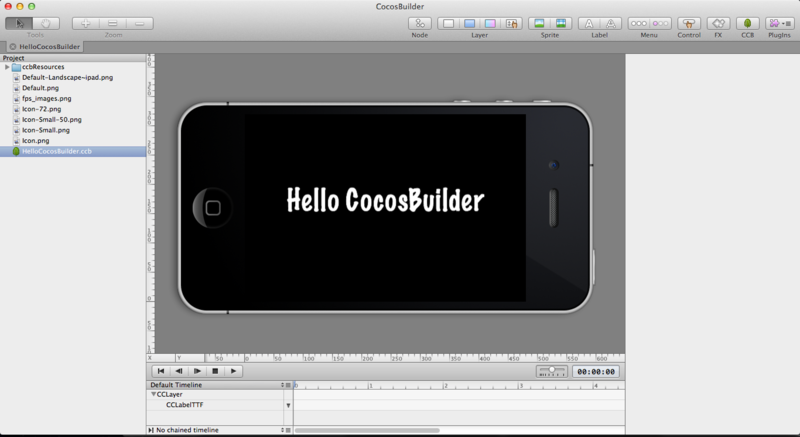Jump to timeline start
Screen dimensions: 800x437
pos(161,371)
